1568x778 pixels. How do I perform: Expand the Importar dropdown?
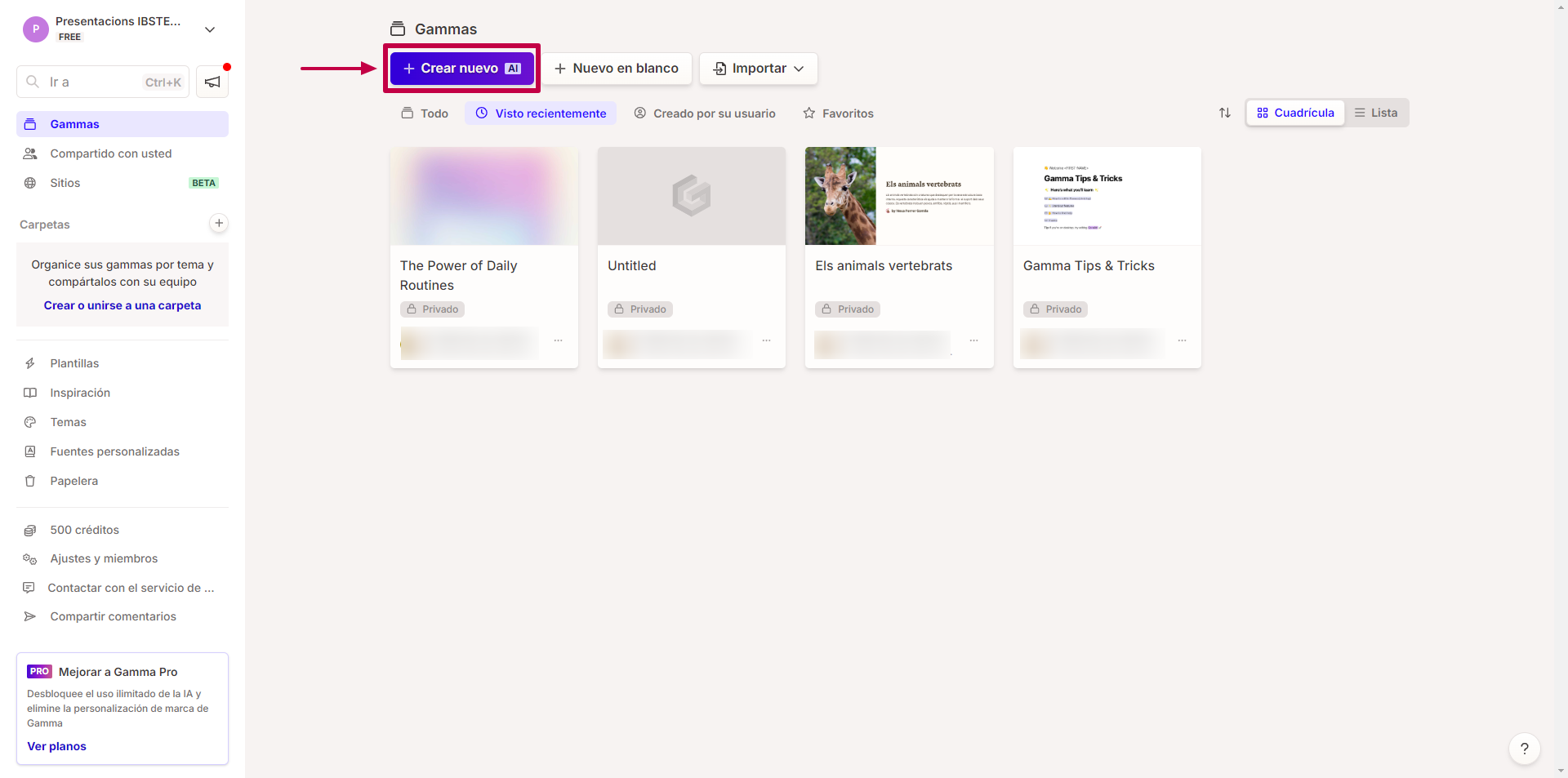pyautogui.click(x=759, y=69)
